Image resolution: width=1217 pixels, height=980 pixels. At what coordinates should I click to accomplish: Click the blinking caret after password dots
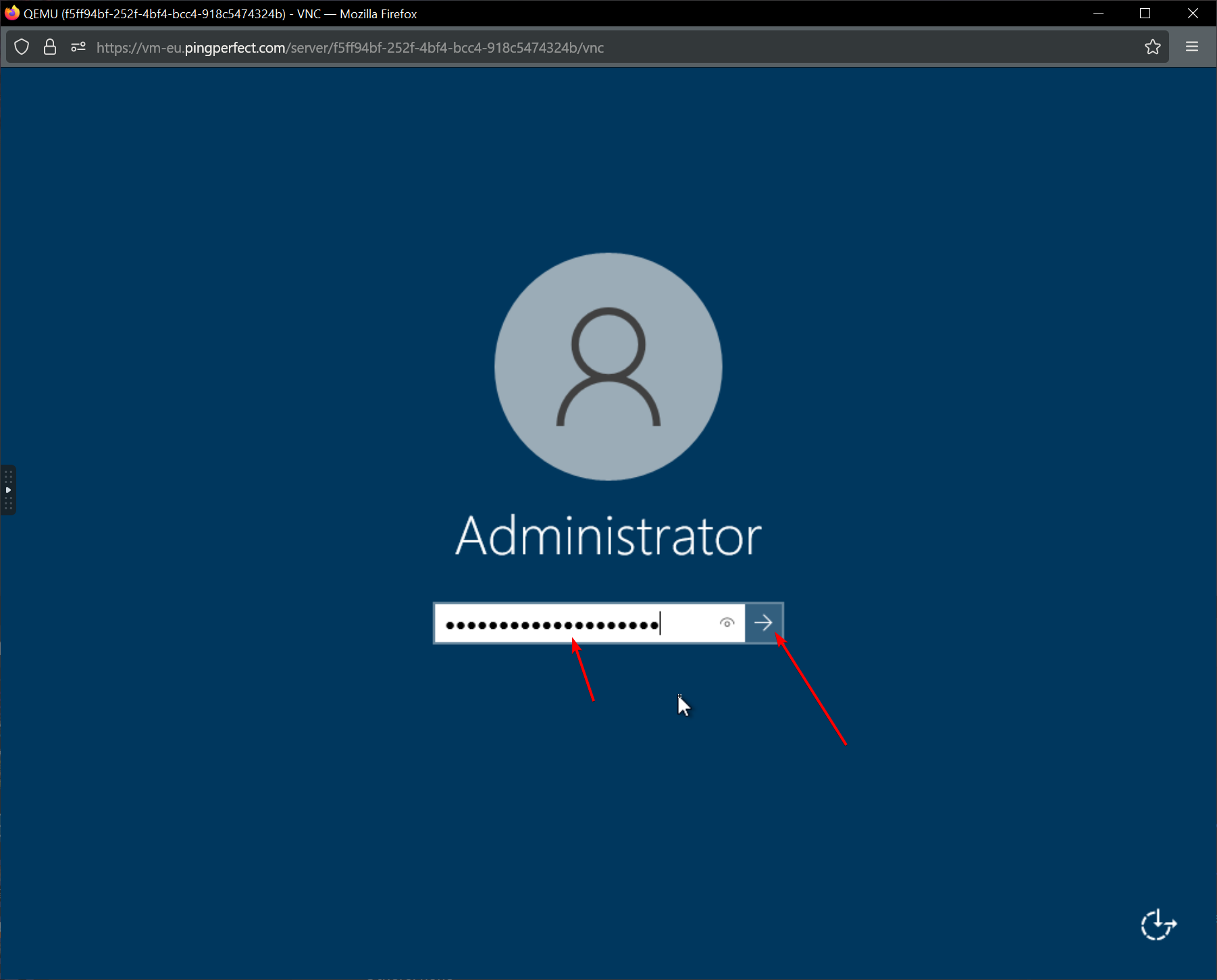tap(661, 623)
